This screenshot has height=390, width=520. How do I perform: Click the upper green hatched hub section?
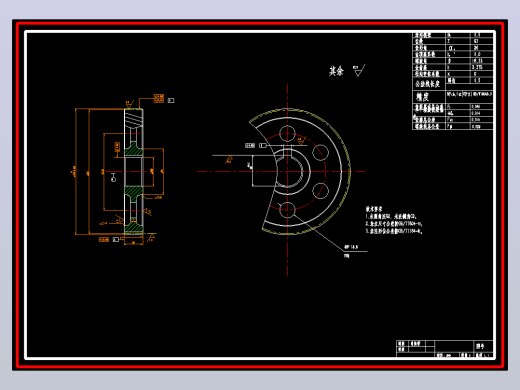coord(134,149)
